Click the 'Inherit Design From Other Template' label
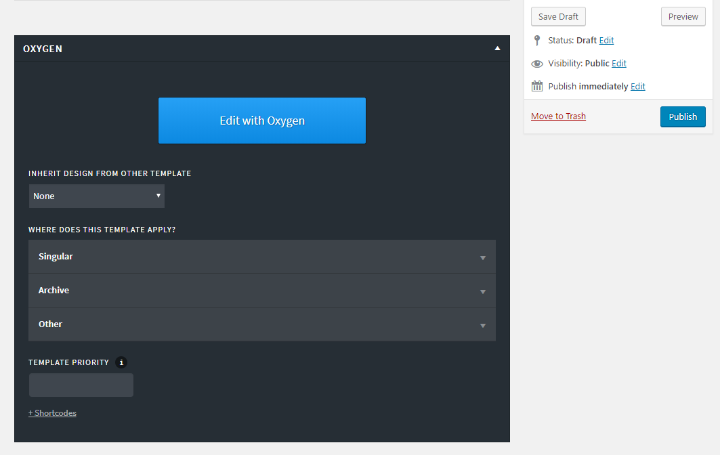The image size is (720, 455). 110,173
